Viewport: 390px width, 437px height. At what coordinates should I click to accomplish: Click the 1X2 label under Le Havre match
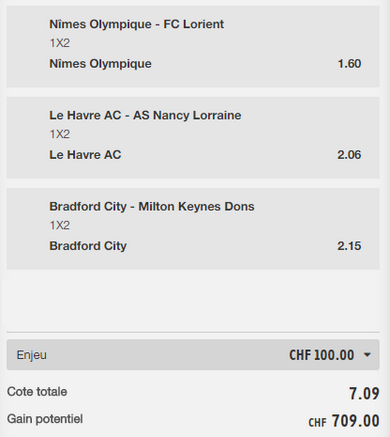[x=60, y=134]
